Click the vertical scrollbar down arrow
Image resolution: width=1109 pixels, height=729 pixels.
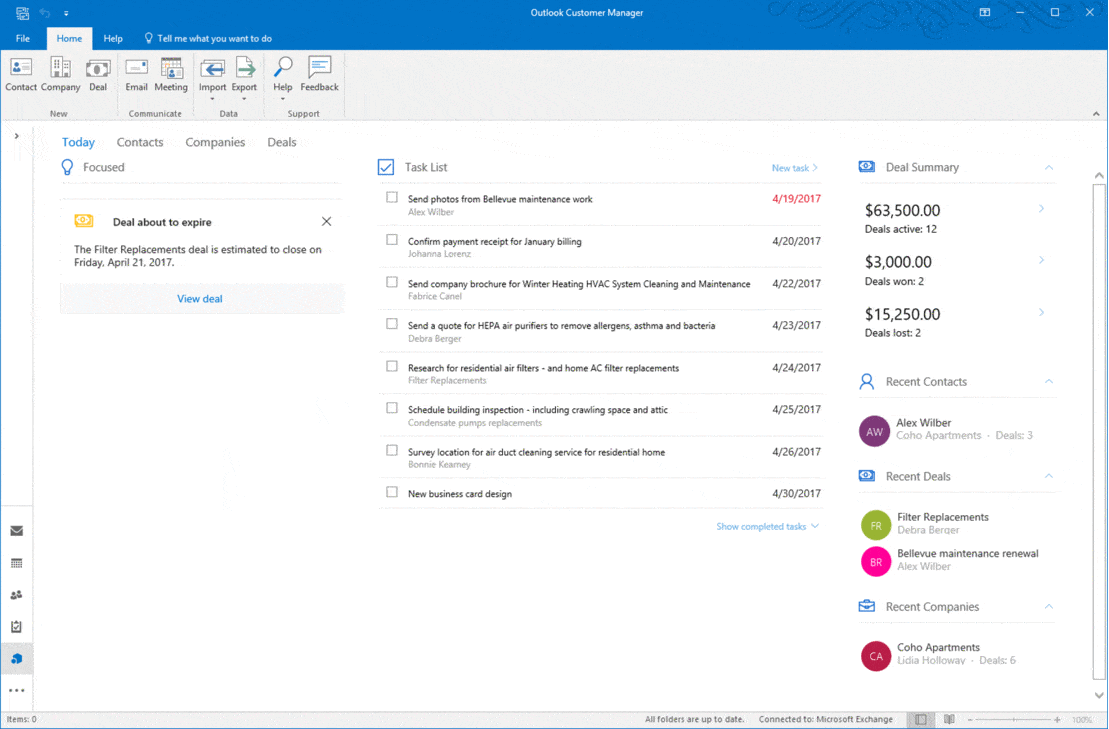(1098, 696)
